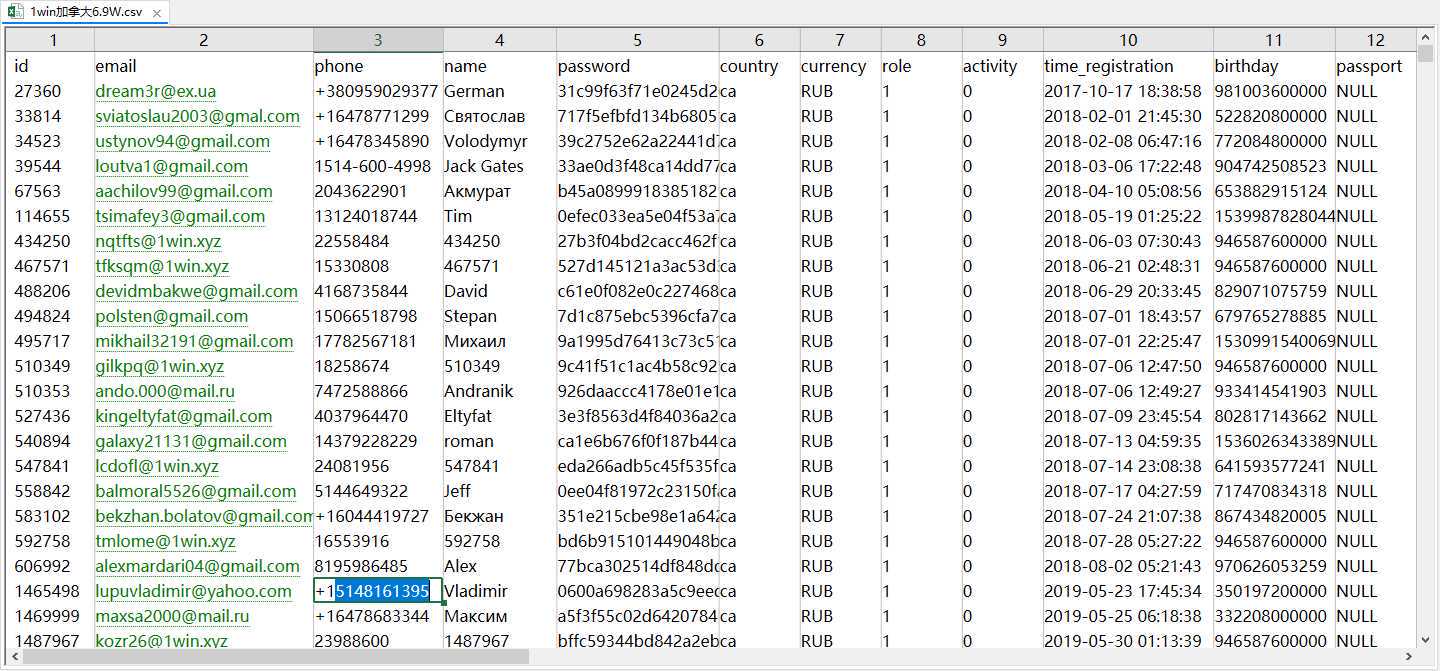Click the 'time_registration' header cell

pyautogui.click(x=1128, y=66)
